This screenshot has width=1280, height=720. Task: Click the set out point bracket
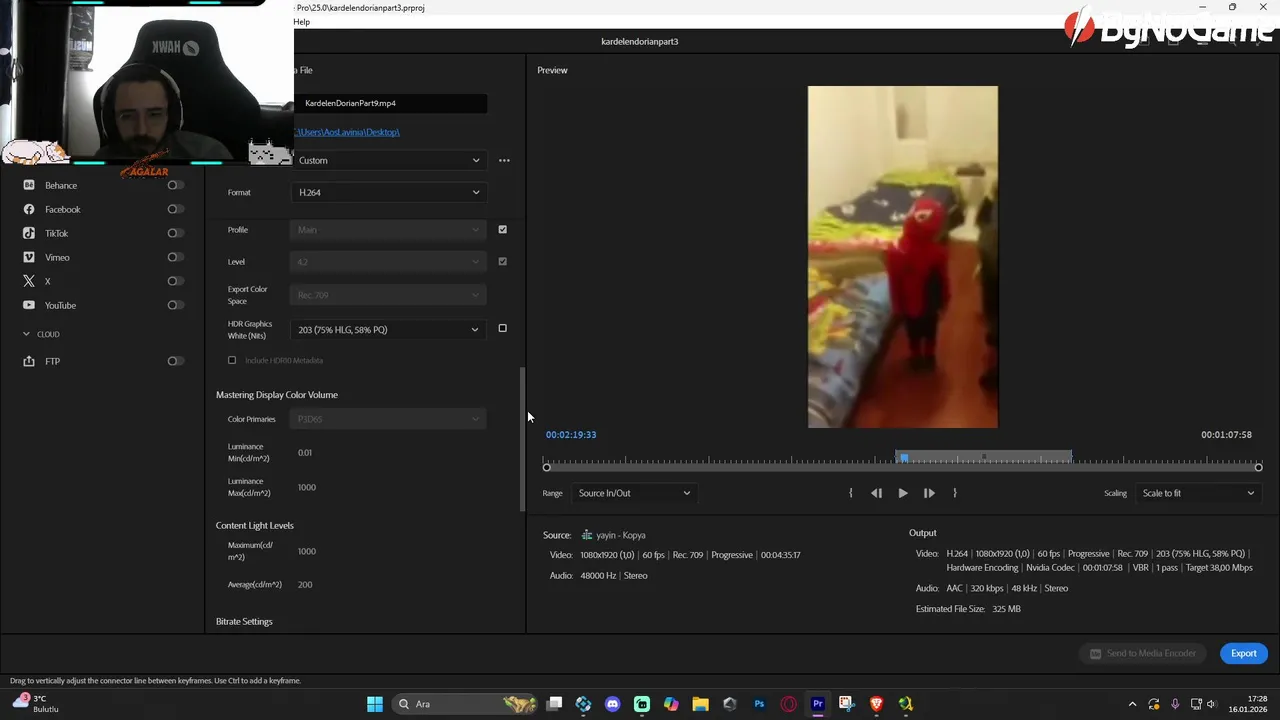coord(955,493)
